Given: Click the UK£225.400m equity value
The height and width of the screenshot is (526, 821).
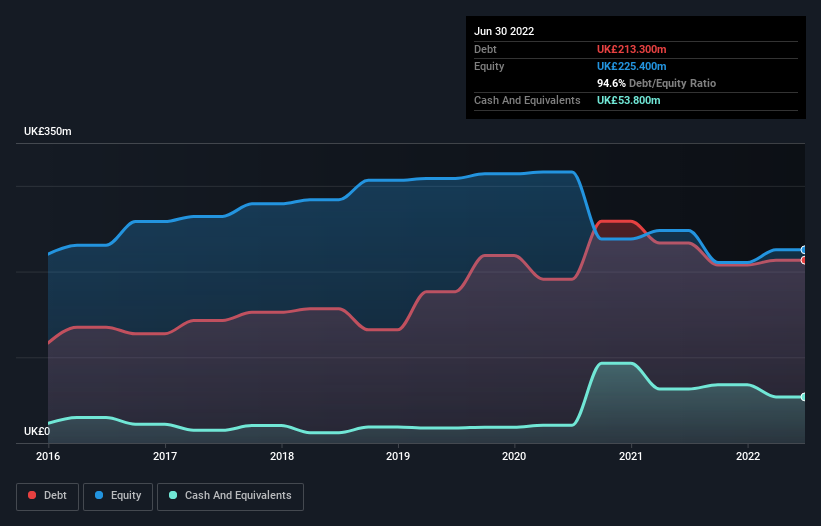Looking at the screenshot, I should [631, 66].
